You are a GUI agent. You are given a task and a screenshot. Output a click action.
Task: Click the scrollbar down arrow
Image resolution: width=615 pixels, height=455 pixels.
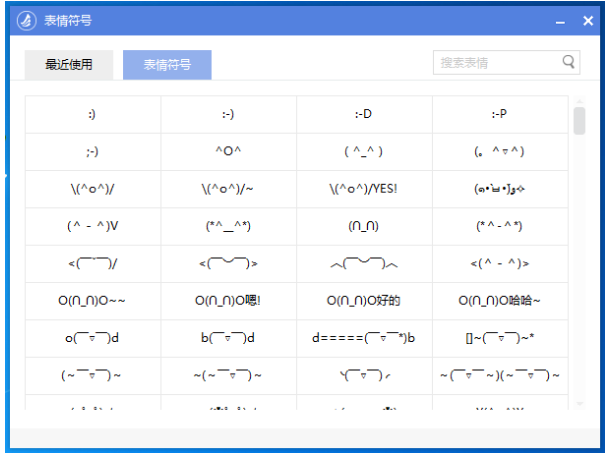click(579, 403)
